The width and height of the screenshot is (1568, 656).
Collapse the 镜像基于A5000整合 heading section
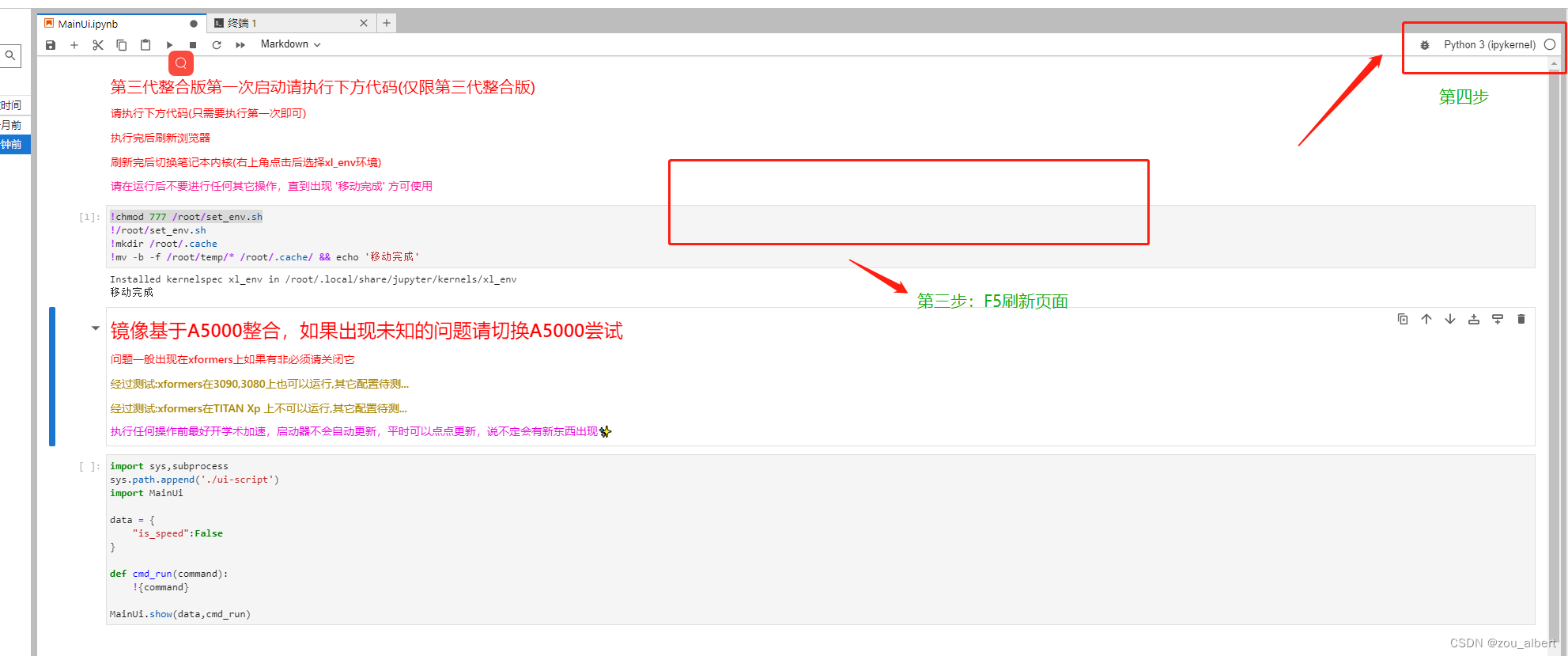click(95, 328)
